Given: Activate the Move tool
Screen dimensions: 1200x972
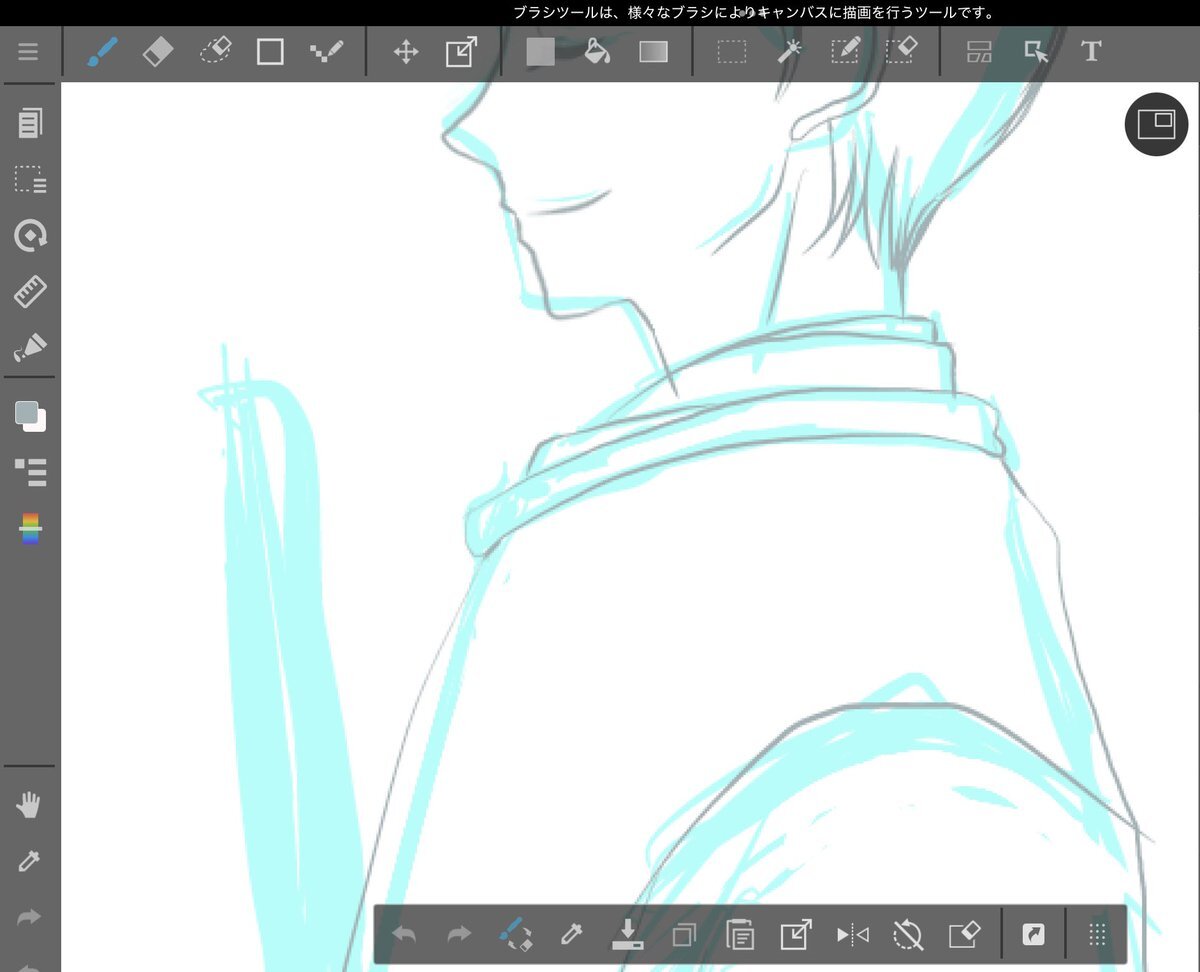Looking at the screenshot, I should tap(405, 52).
